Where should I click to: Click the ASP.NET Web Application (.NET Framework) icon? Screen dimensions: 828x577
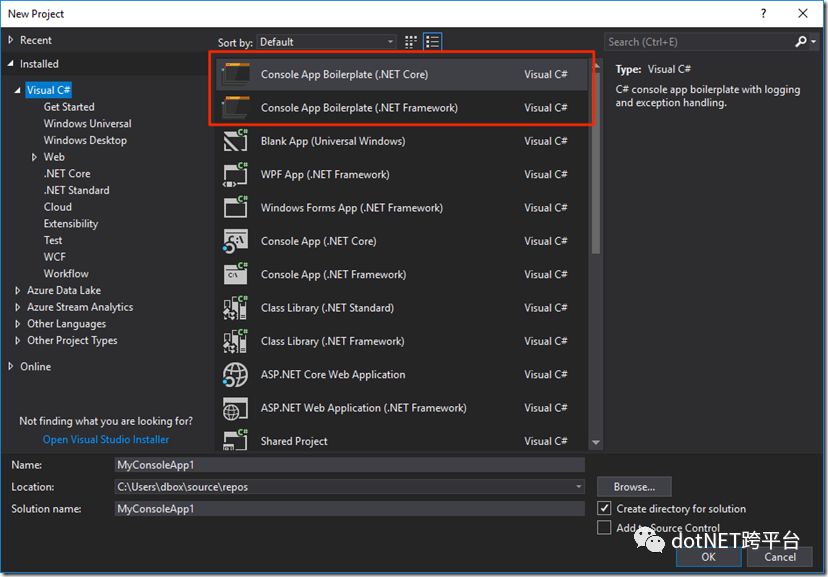tap(236, 408)
